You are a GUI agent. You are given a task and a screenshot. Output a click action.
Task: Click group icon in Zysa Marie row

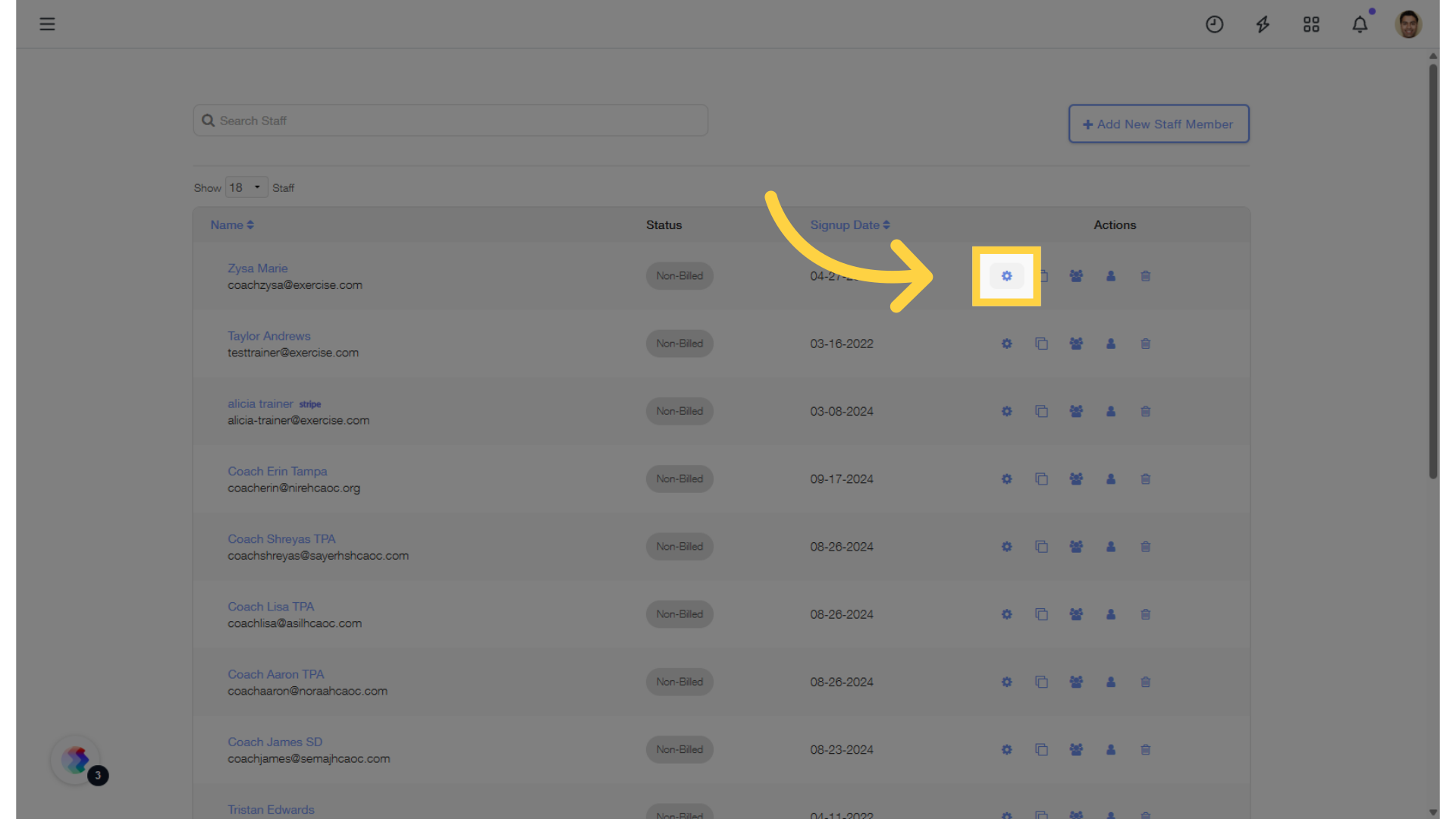click(x=1076, y=276)
